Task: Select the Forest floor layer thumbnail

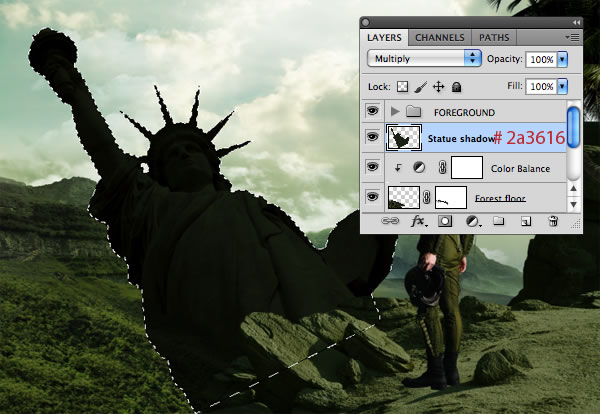Action: [404, 197]
